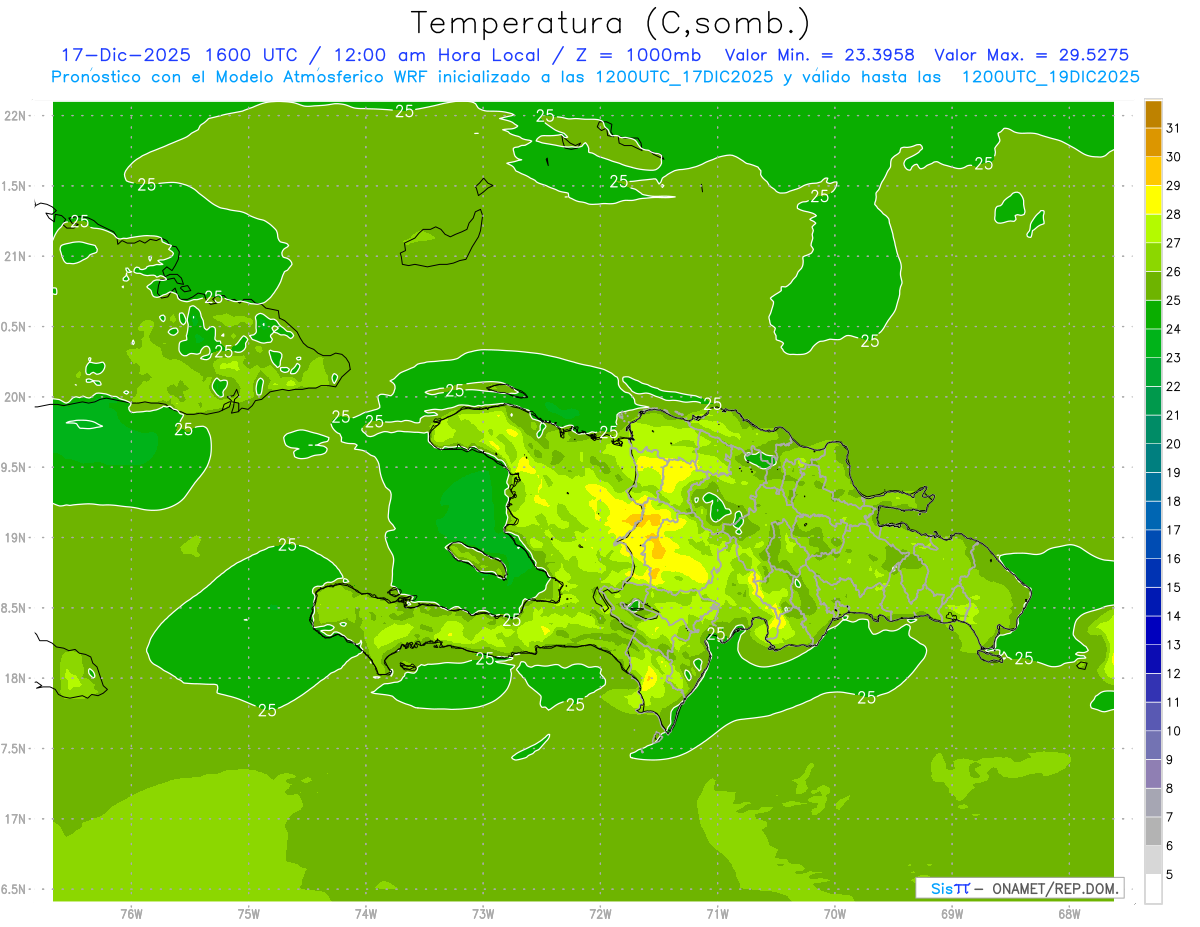Click the '18N' latitude label
Image resolution: width=1200 pixels, height=927 pixels.
pyautogui.click(x=15, y=678)
